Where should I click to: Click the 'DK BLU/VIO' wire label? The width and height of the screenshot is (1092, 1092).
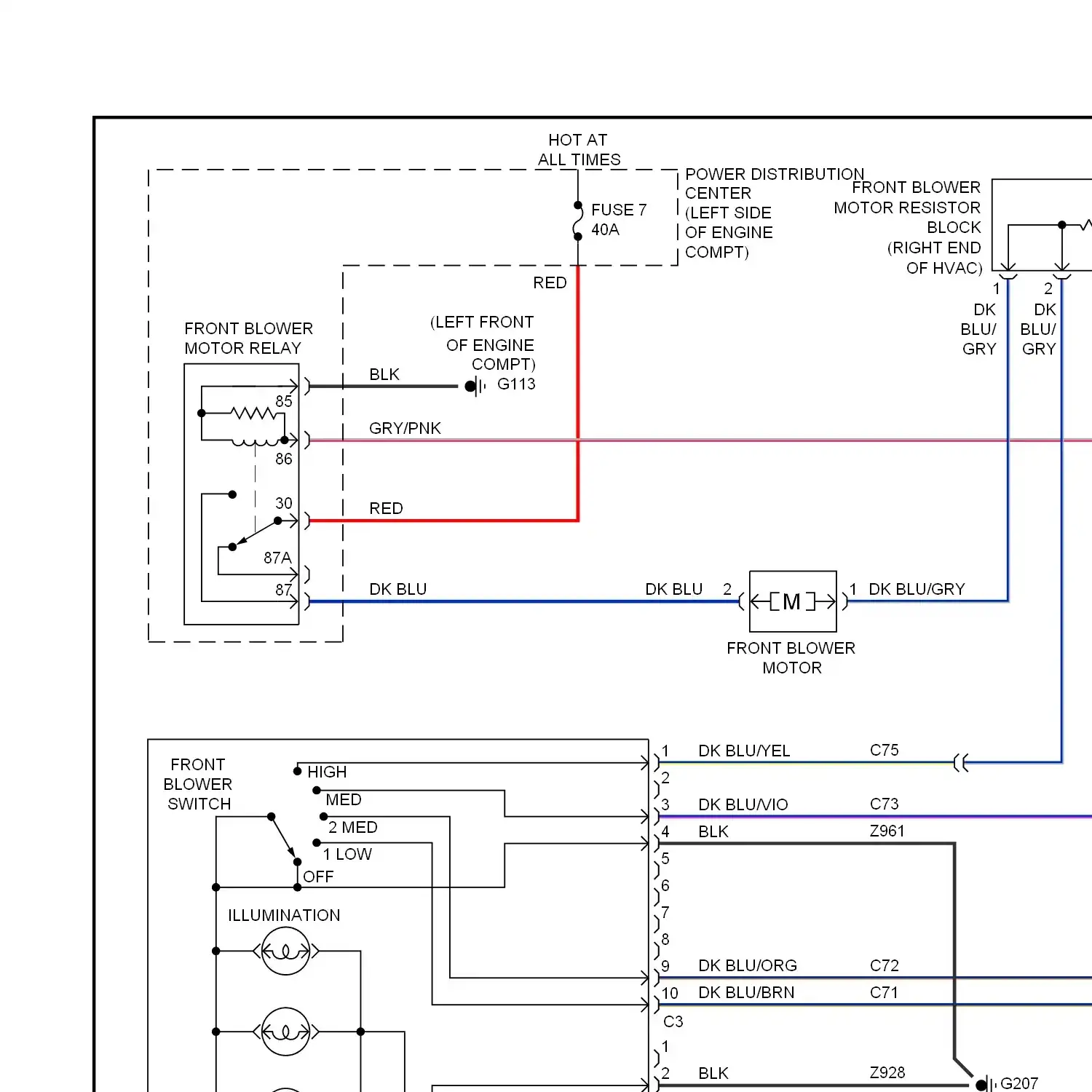[743, 804]
